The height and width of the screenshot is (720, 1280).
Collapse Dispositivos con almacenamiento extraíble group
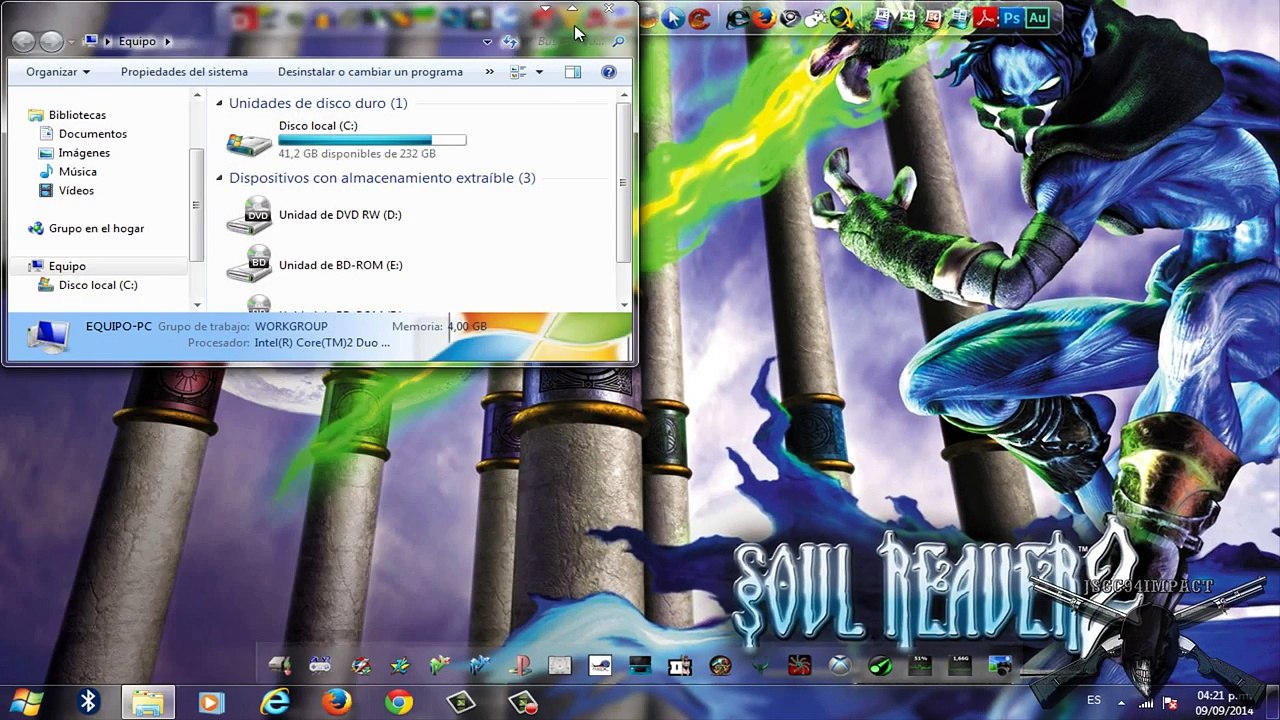219,178
